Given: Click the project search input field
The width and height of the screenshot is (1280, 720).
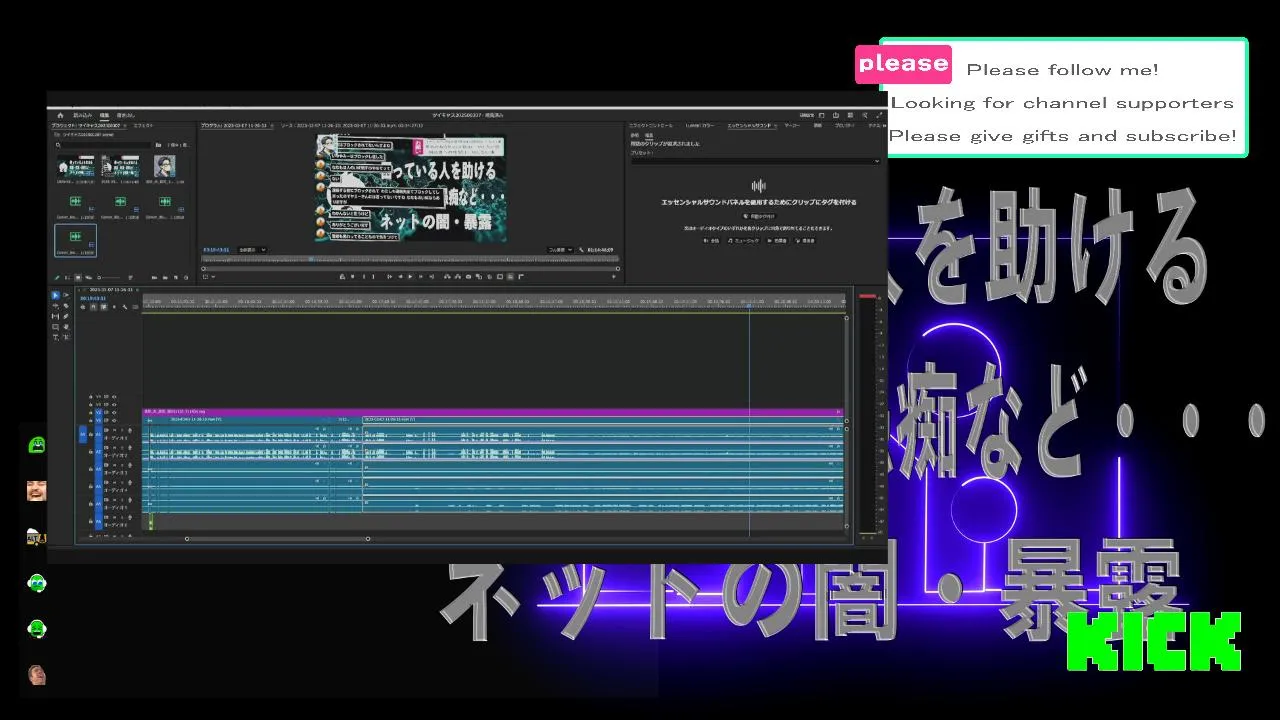Looking at the screenshot, I should click(106, 145).
